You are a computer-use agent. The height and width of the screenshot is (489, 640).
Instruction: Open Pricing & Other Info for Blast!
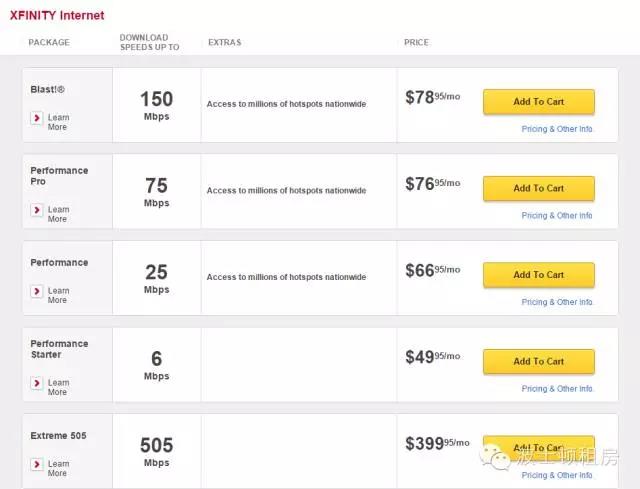(557, 129)
